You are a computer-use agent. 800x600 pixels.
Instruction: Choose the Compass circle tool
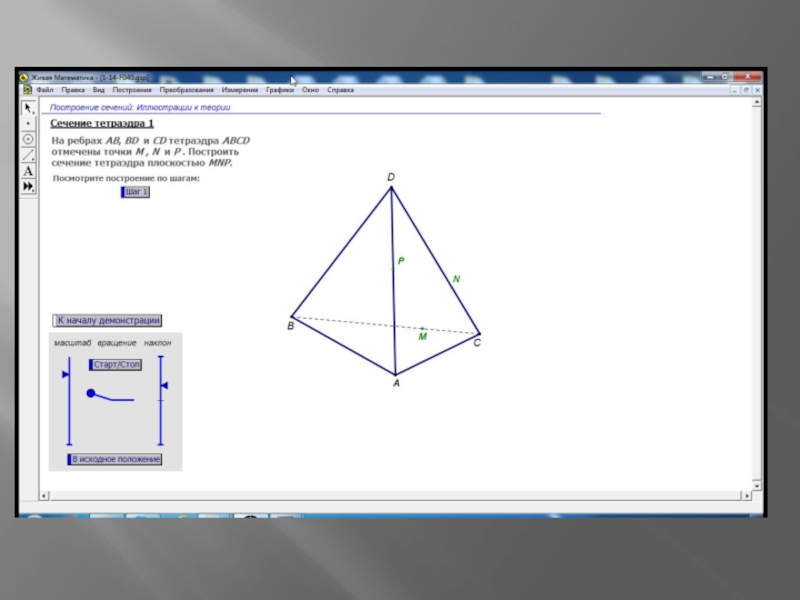[x=28, y=139]
